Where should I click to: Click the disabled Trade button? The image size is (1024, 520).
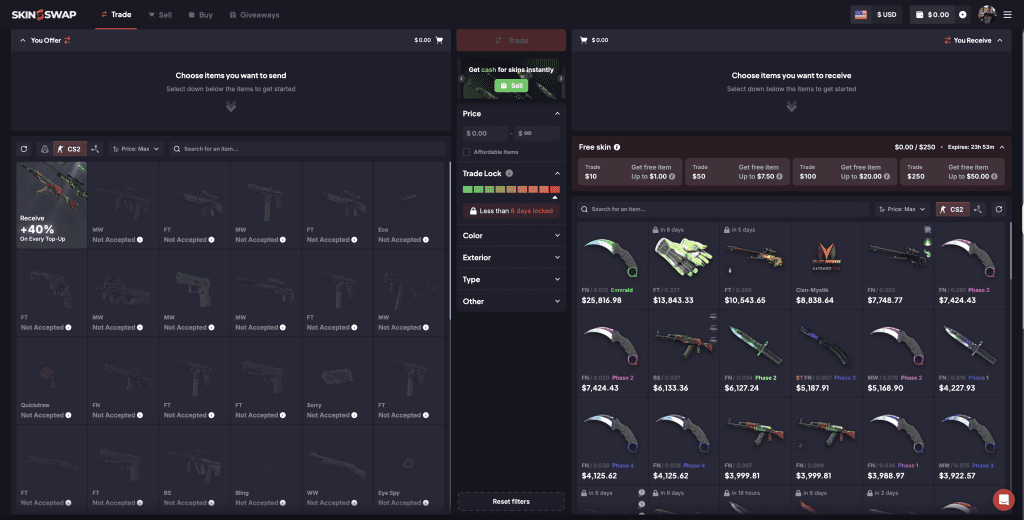tap(511, 41)
